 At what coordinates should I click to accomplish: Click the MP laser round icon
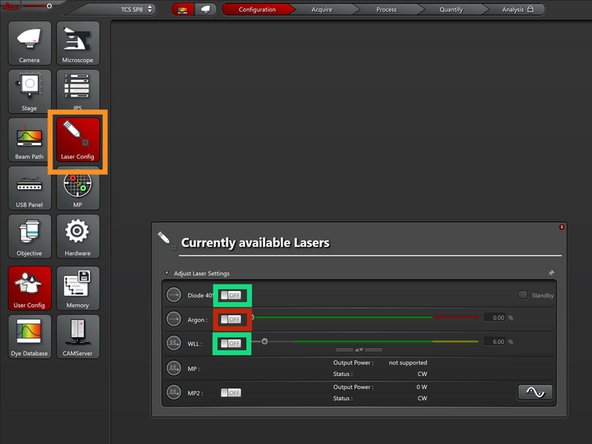point(174,368)
